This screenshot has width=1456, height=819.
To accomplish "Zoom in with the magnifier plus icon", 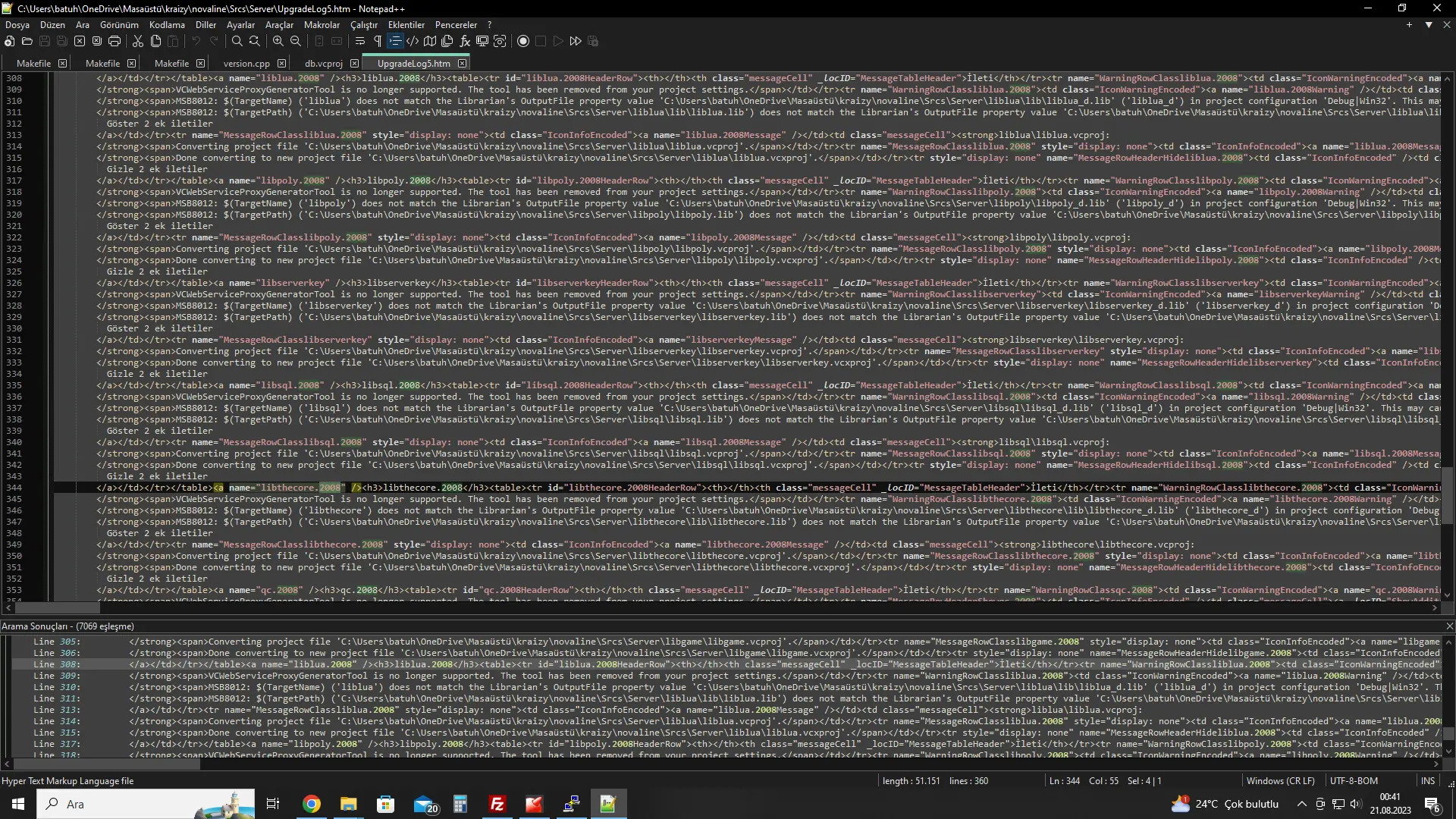I will tap(278, 41).
